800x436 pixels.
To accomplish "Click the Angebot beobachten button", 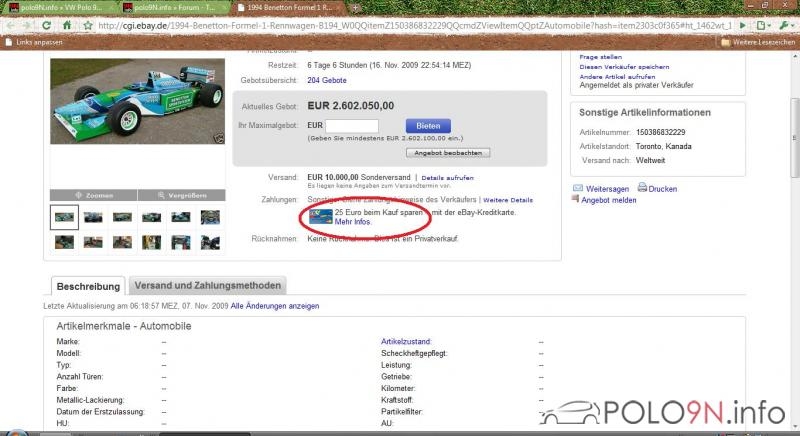I will click(448, 152).
